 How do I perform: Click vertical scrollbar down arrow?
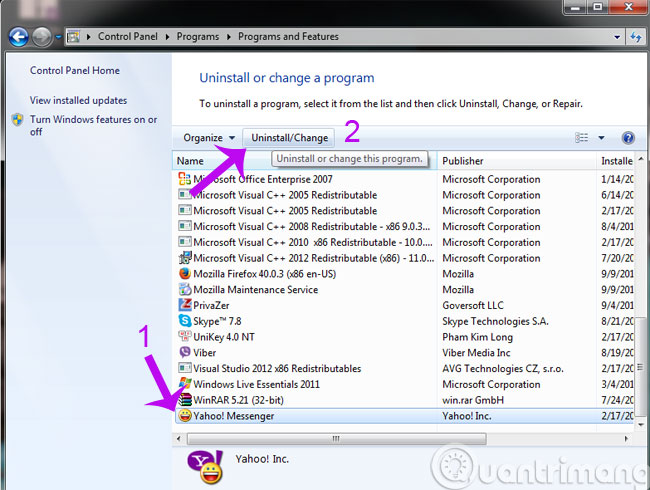(640, 424)
